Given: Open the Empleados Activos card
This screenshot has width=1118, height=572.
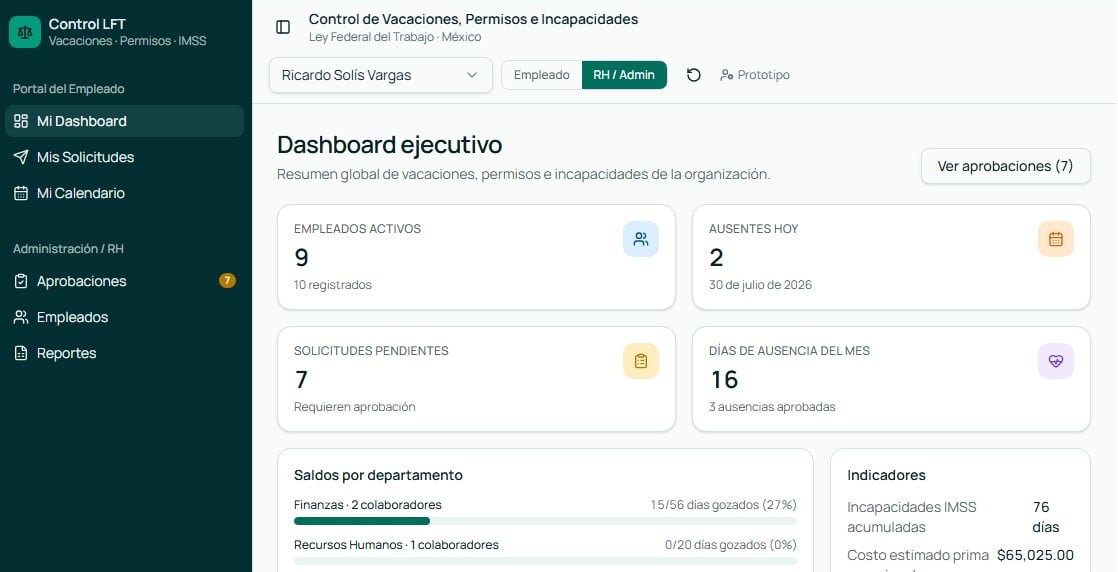Looking at the screenshot, I should (476, 257).
